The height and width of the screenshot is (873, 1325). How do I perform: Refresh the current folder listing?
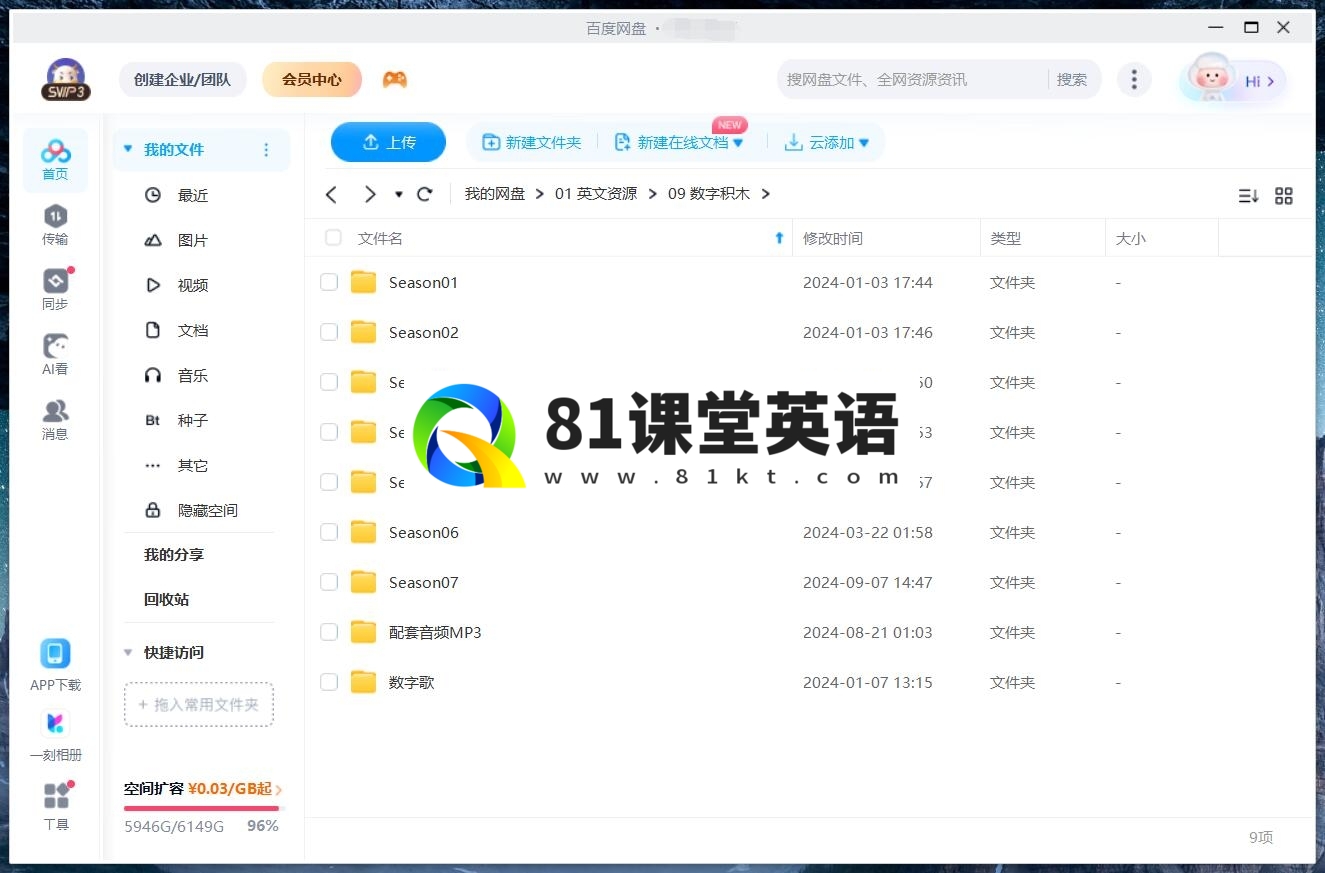[425, 194]
